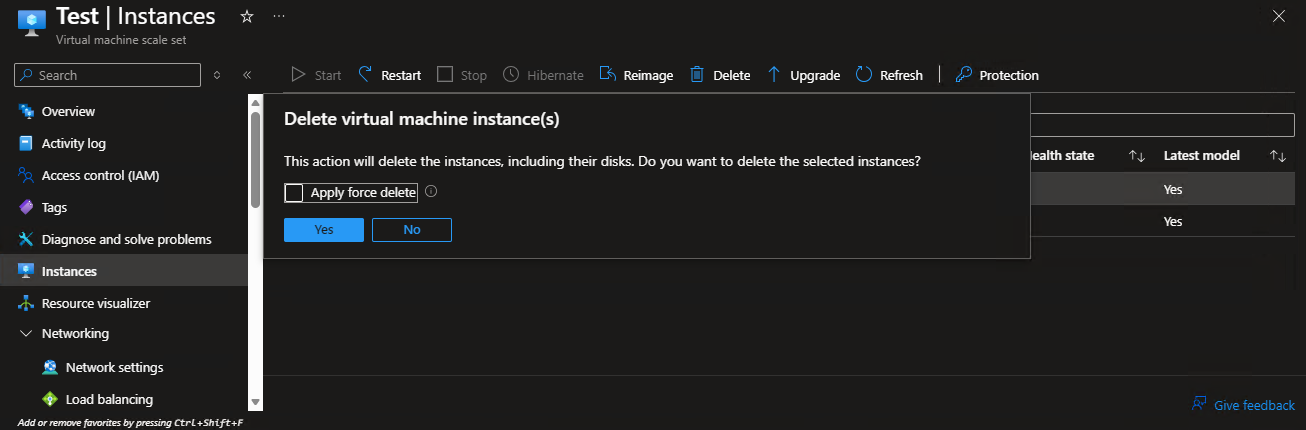Image resolution: width=1306 pixels, height=430 pixels.
Task: Click the Latest model column header
Action: 1202,155
